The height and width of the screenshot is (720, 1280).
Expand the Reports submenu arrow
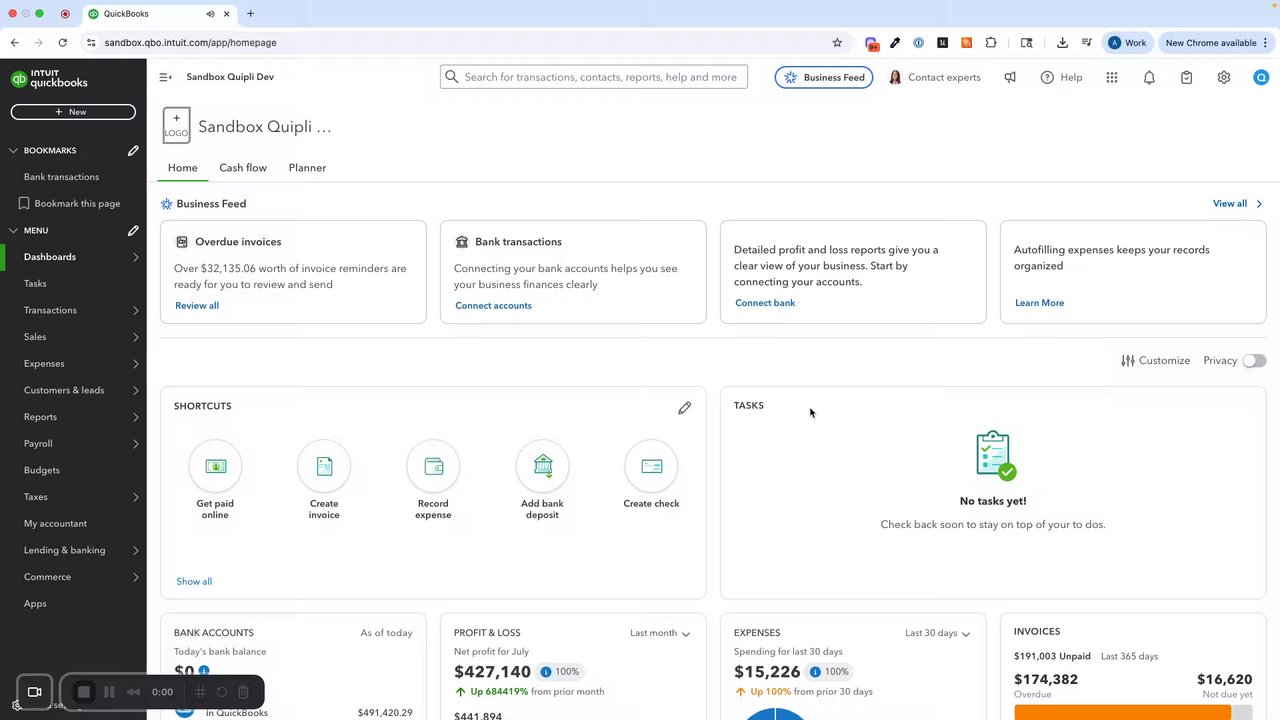136,417
